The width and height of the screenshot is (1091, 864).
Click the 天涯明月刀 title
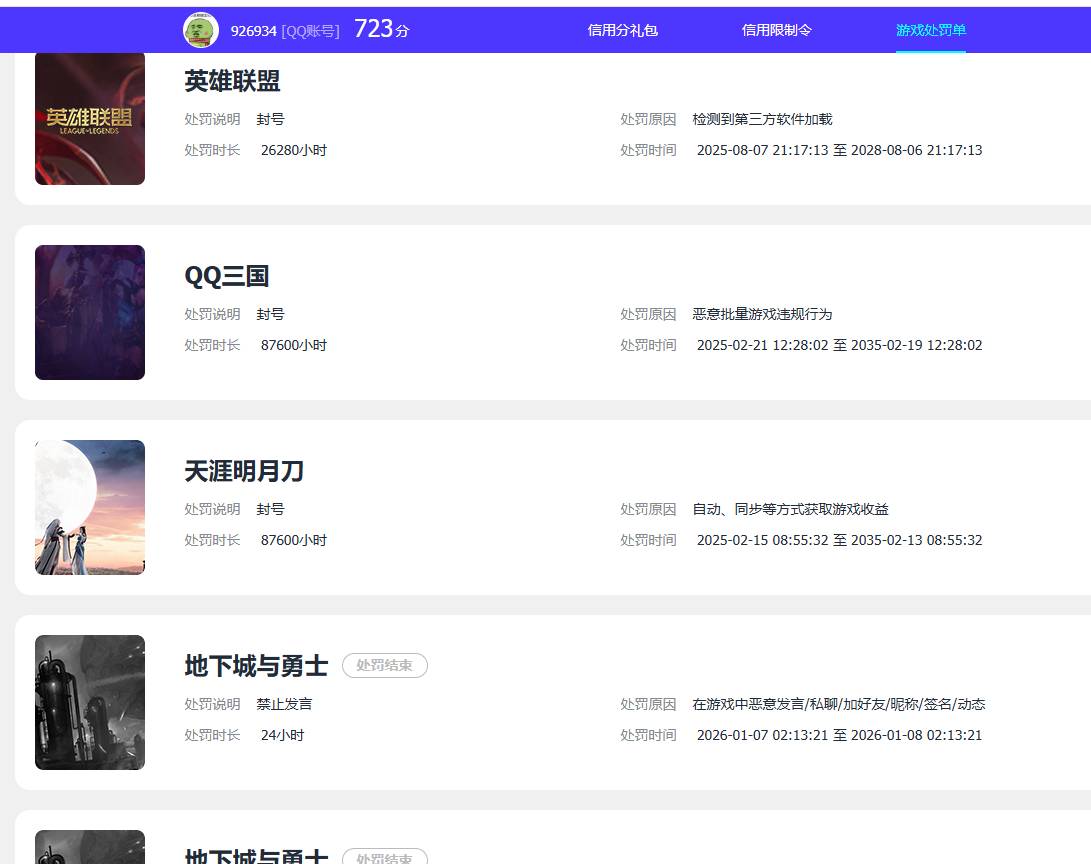244,471
